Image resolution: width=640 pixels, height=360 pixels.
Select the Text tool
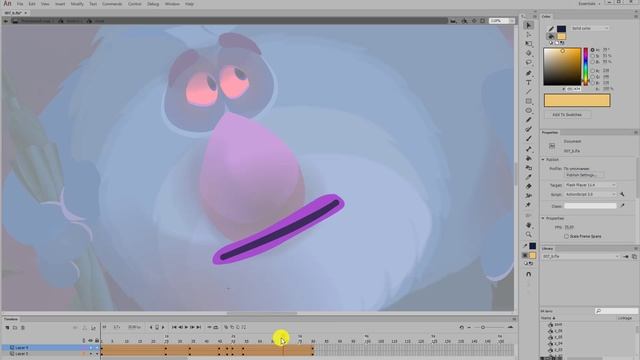tap(529, 82)
